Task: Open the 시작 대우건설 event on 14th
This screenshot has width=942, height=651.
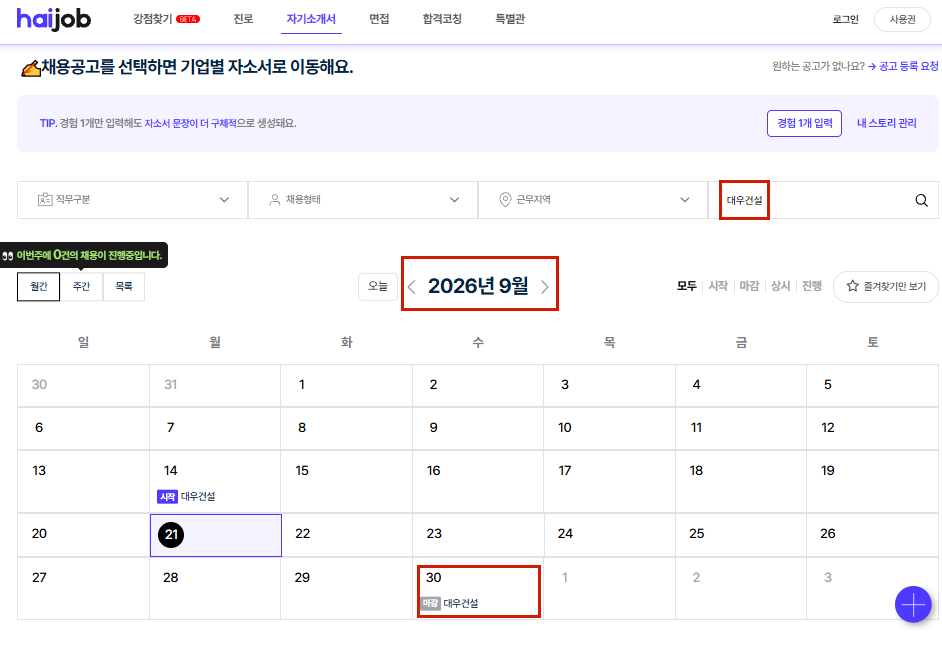Action: click(186, 497)
